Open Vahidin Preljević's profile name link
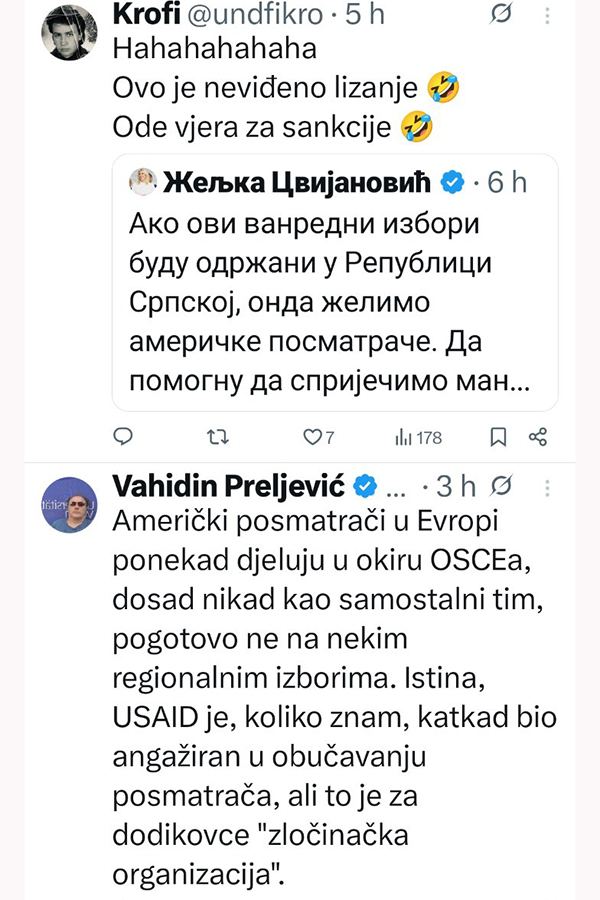Screen dimensions: 600x900 229,486
